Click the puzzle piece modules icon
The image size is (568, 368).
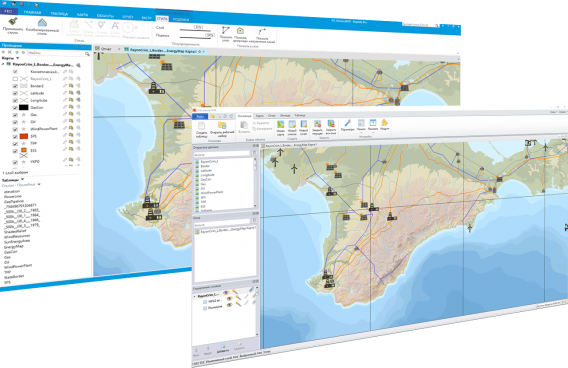(384, 123)
